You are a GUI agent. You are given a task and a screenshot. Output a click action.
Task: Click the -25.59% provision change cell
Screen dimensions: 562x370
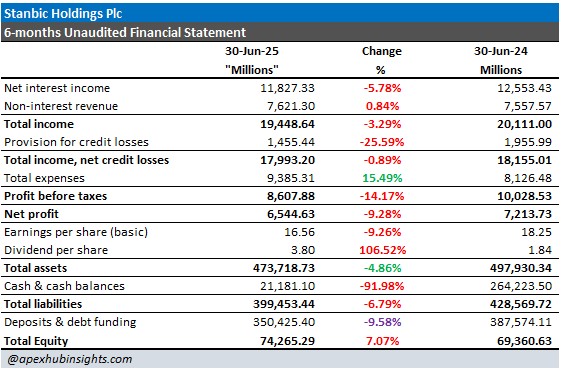pos(382,142)
